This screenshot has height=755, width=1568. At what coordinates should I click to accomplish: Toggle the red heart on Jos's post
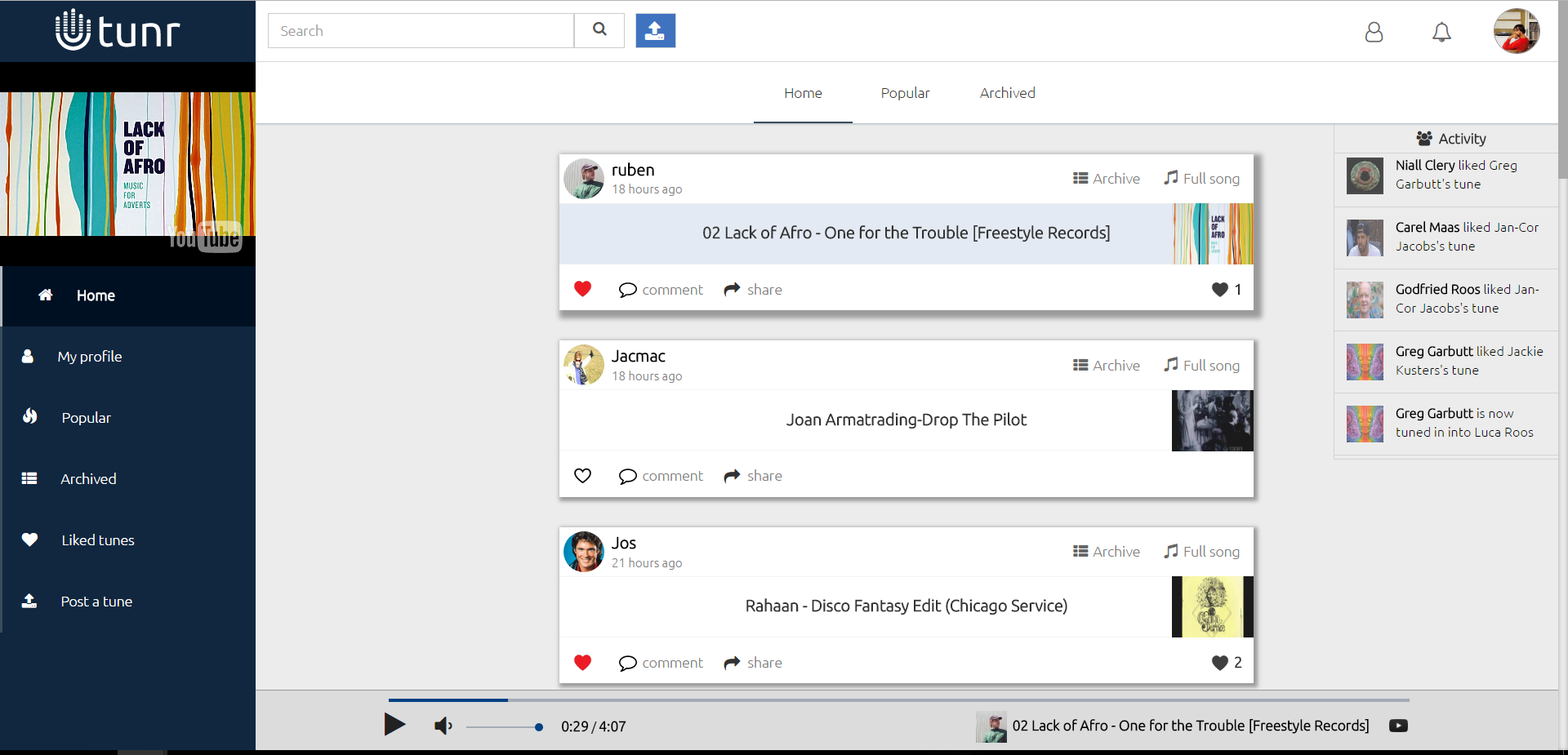click(x=582, y=663)
